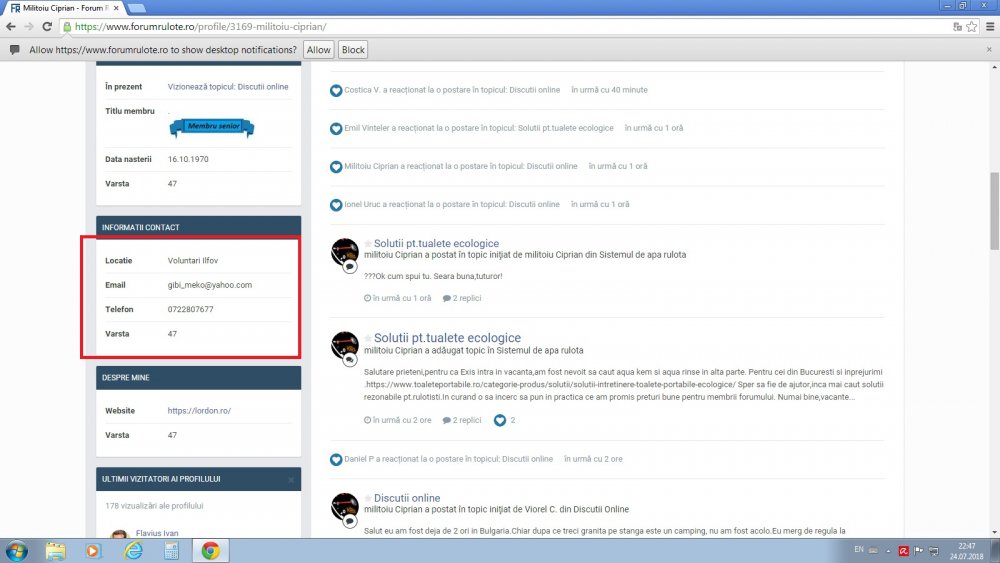Open the lordon.ro website link
Image resolution: width=1000 pixels, height=563 pixels.
[x=199, y=411]
